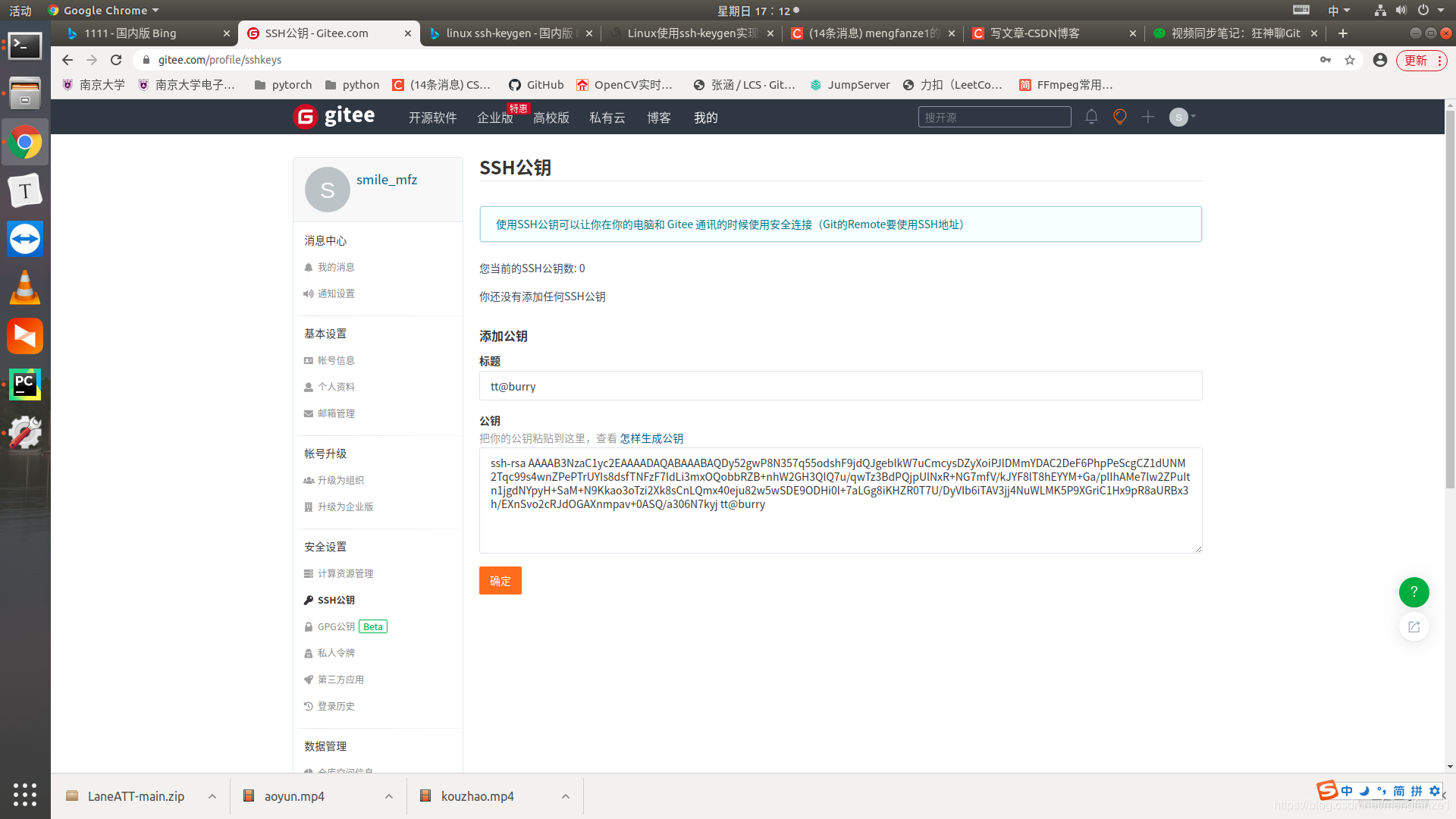Open the 开源软件 navigation menu item

432,118
